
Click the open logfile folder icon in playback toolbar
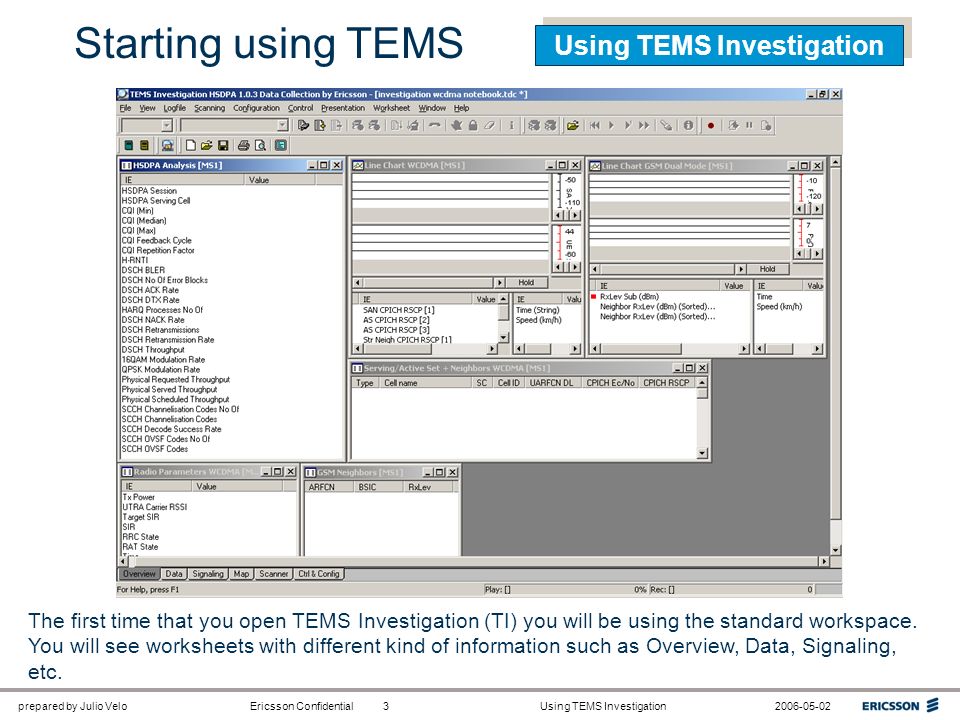(572, 126)
